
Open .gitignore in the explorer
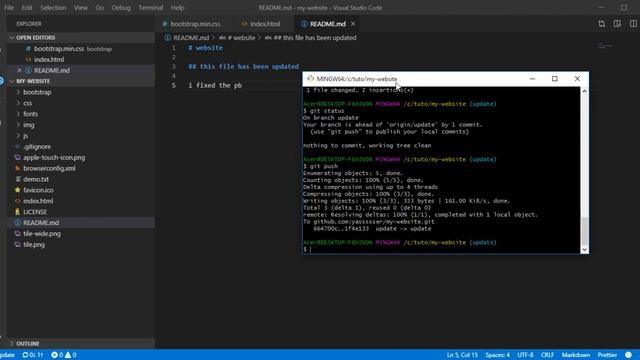coord(81,147)
